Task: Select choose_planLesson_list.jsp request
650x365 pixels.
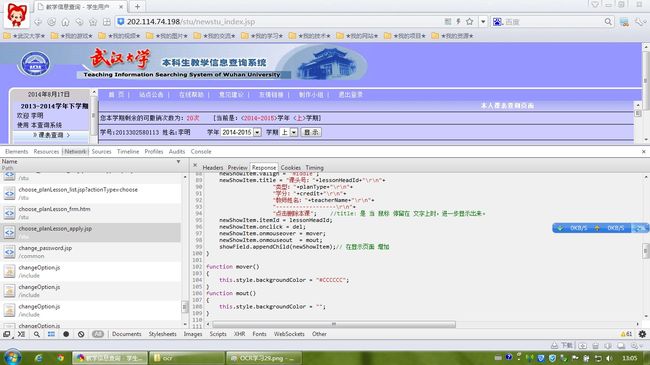Action: (90, 193)
